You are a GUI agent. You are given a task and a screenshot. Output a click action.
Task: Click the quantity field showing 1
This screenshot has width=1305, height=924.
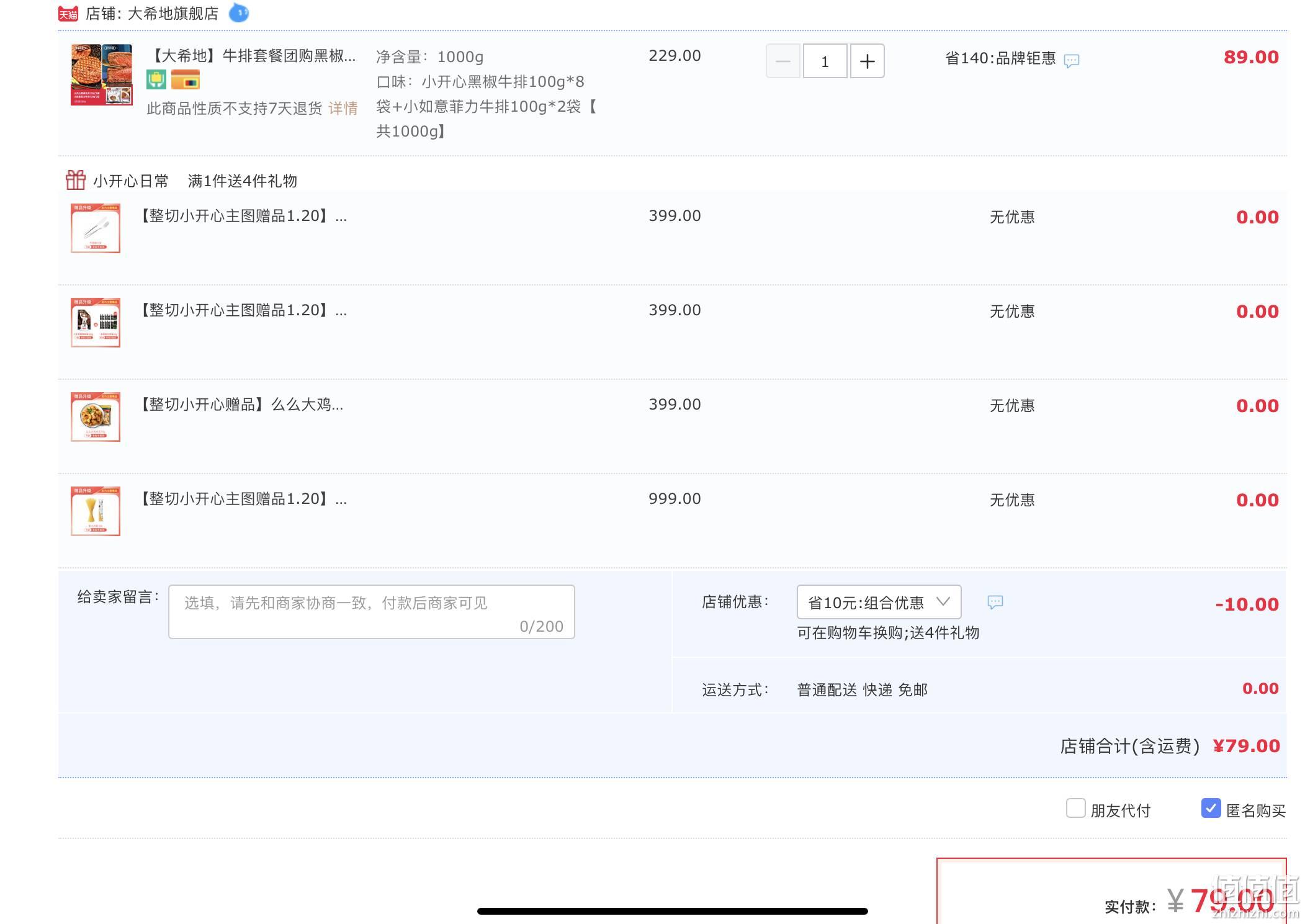point(825,61)
